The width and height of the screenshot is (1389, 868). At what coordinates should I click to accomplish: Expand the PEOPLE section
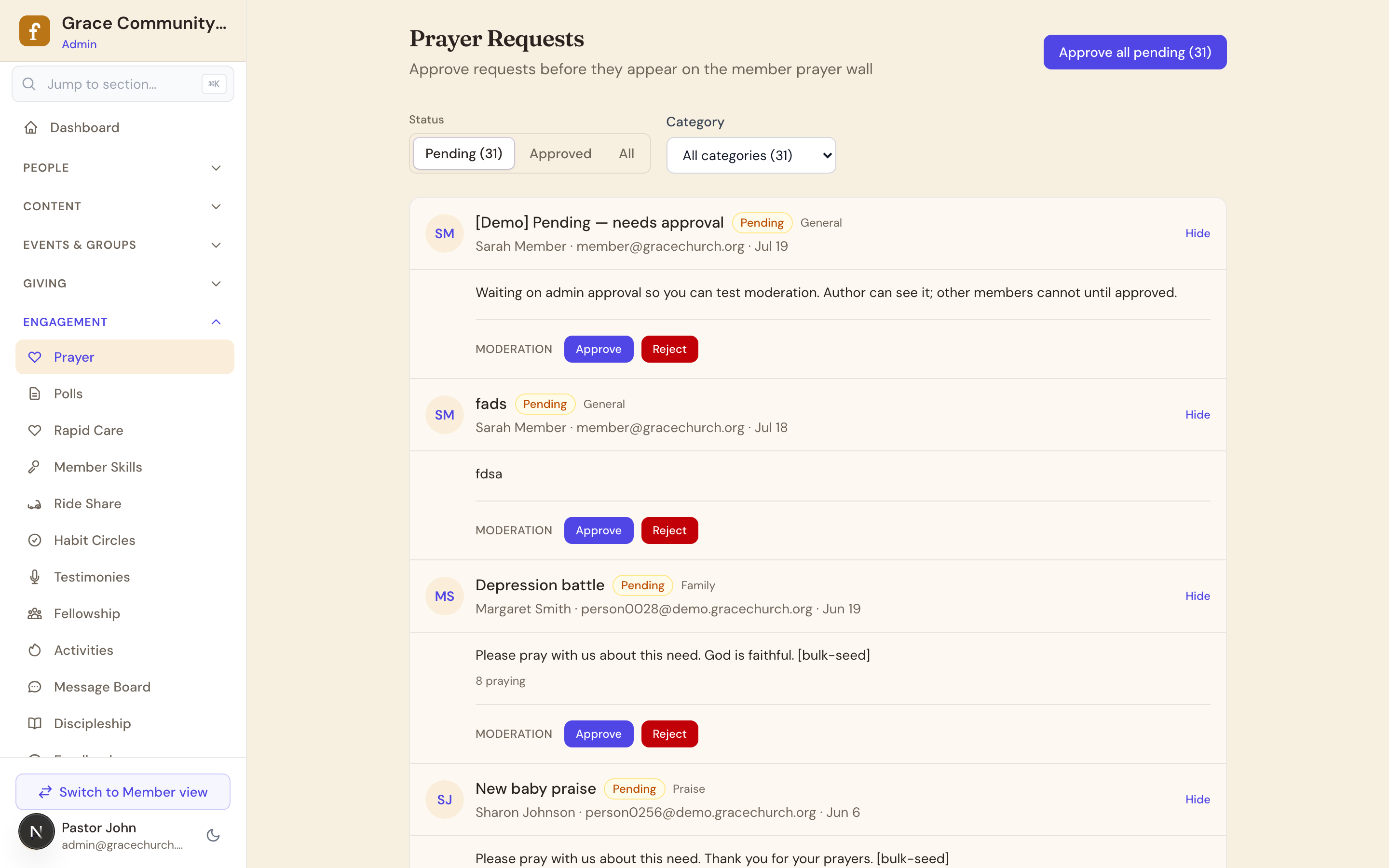(x=123, y=168)
